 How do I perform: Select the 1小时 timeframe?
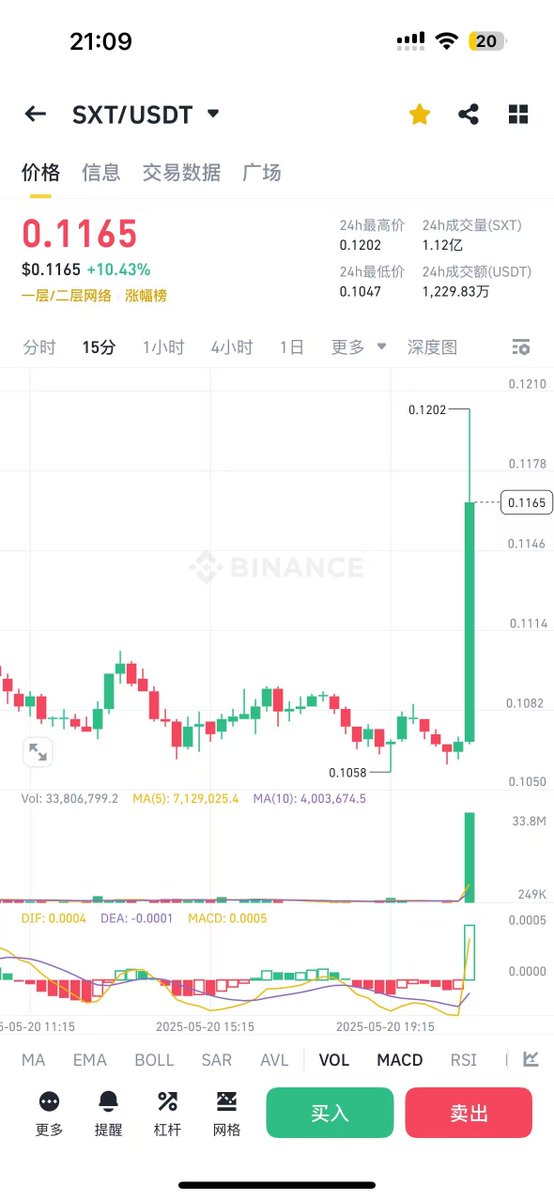[163, 347]
